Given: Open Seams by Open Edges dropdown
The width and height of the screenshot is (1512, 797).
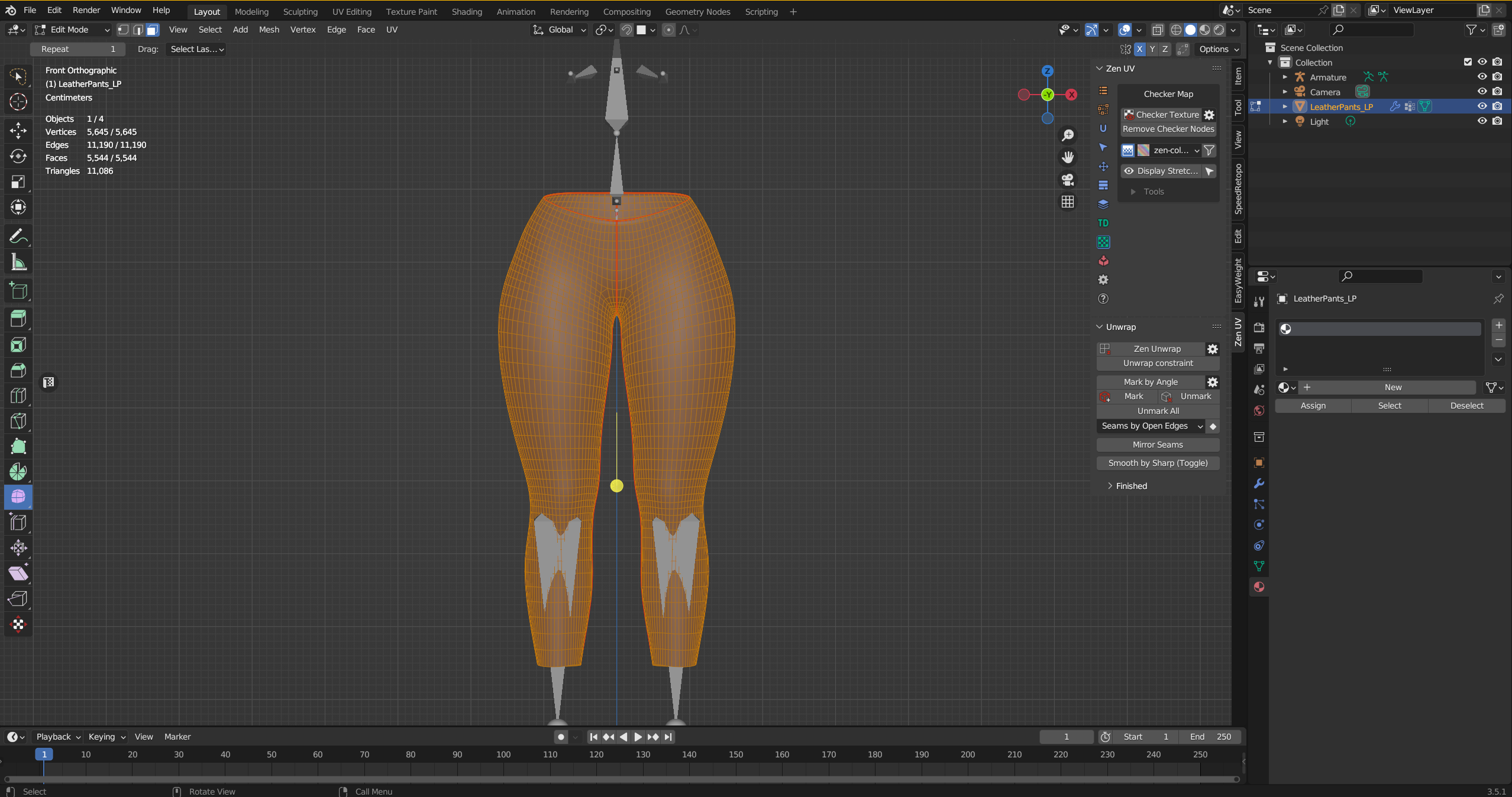Looking at the screenshot, I should click(x=1151, y=426).
